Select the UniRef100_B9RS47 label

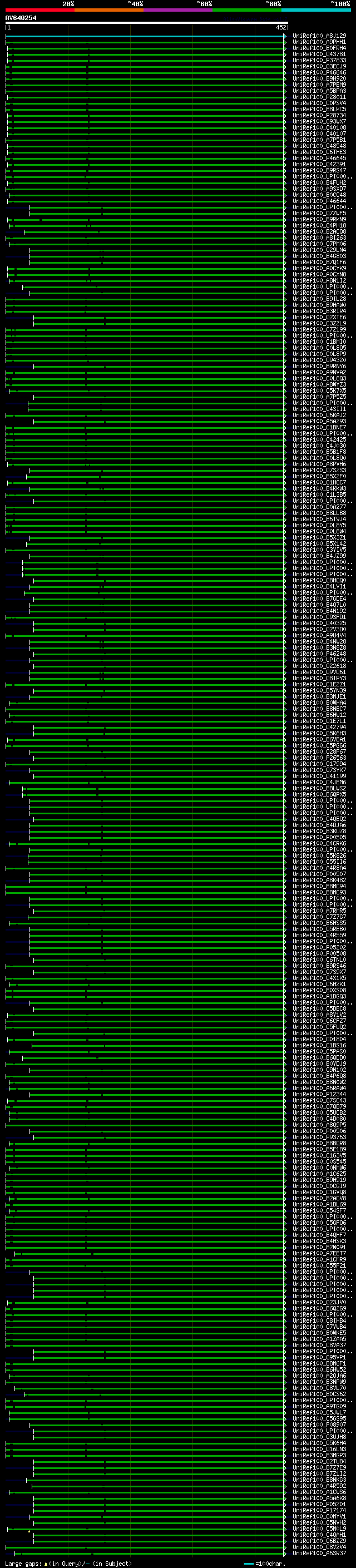pyautogui.click(x=319, y=170)
